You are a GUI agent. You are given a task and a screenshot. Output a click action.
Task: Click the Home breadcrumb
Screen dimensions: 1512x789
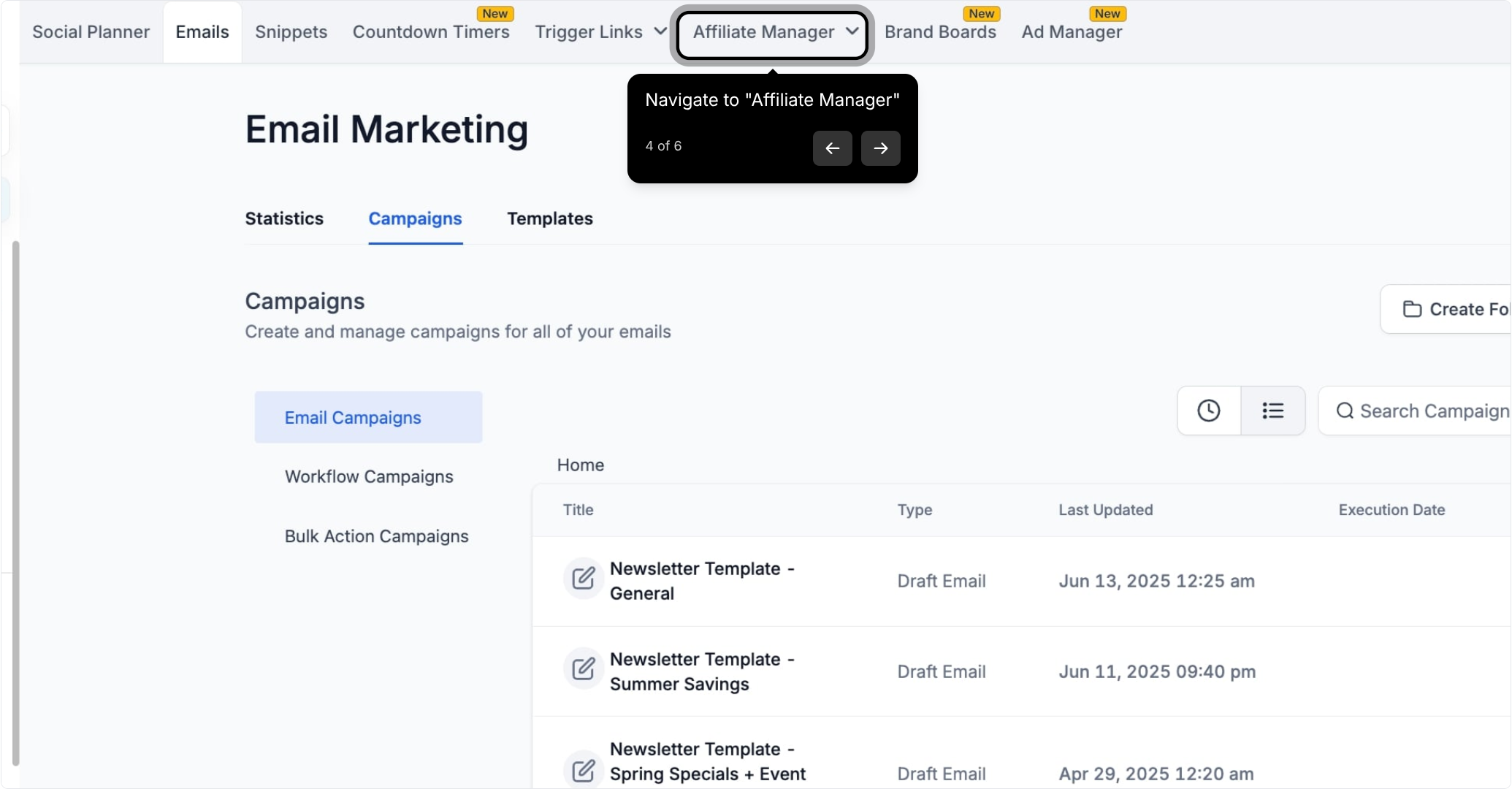tap(581, 465)
